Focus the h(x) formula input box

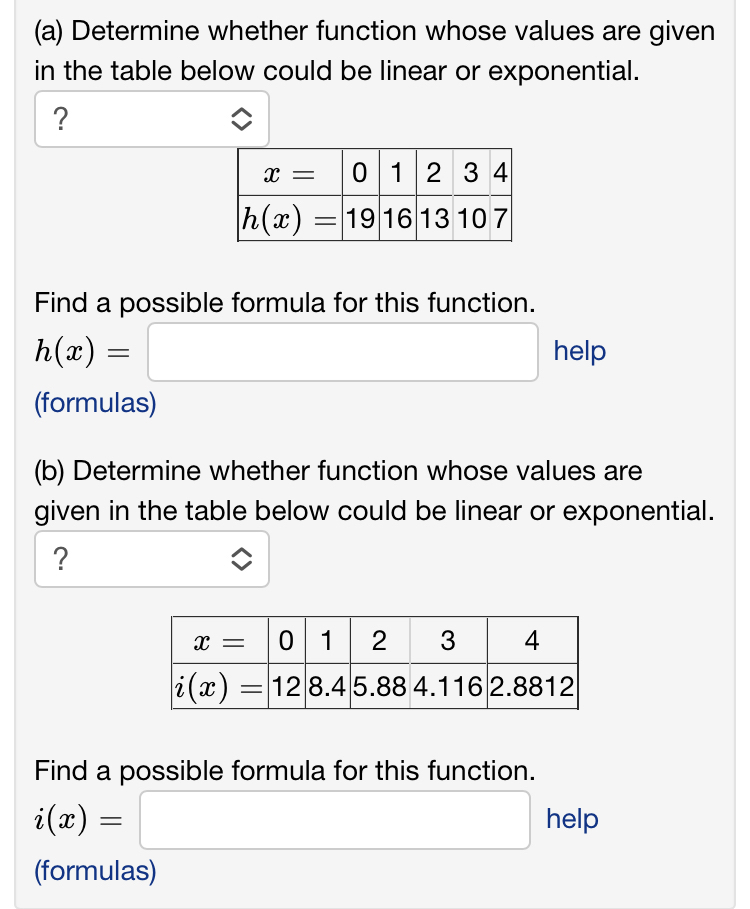tap(343, 352)
